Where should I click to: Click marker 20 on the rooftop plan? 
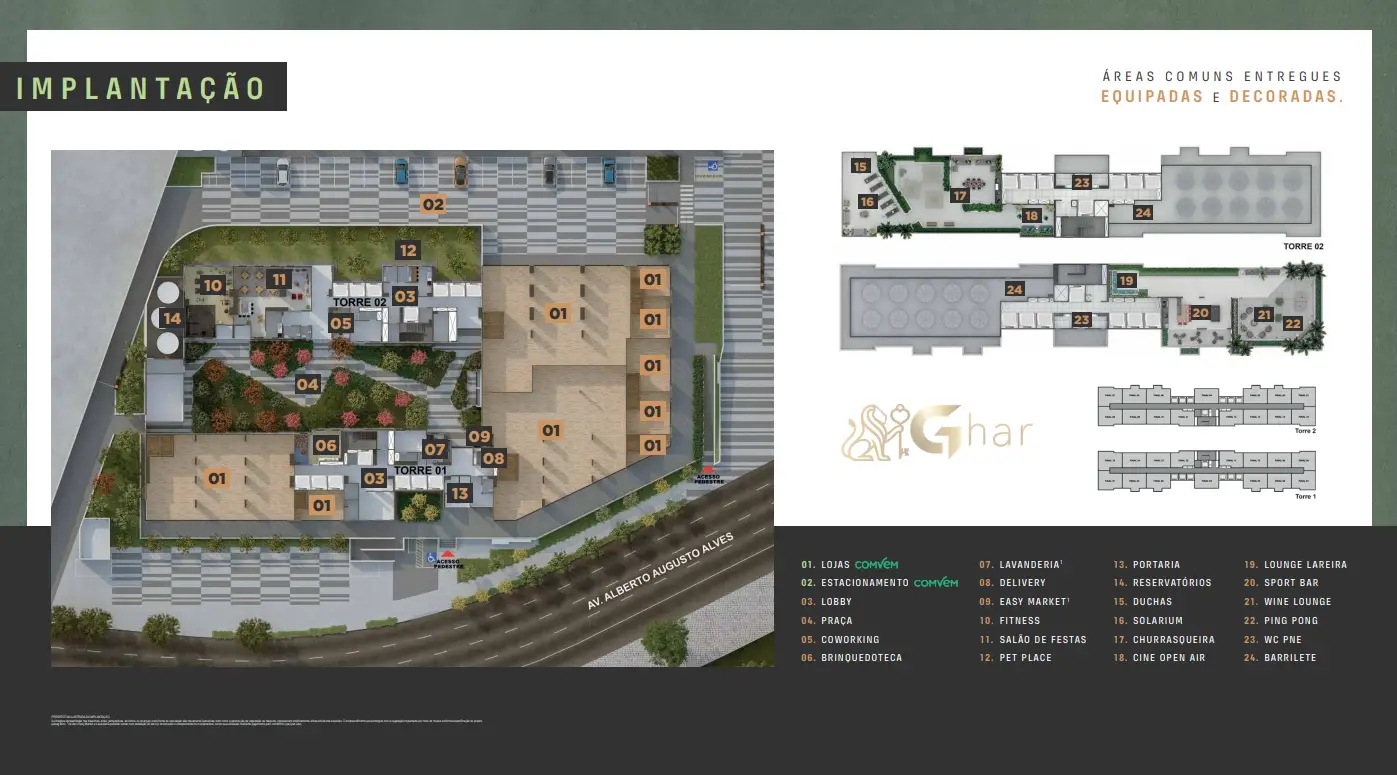(1200, 313)
